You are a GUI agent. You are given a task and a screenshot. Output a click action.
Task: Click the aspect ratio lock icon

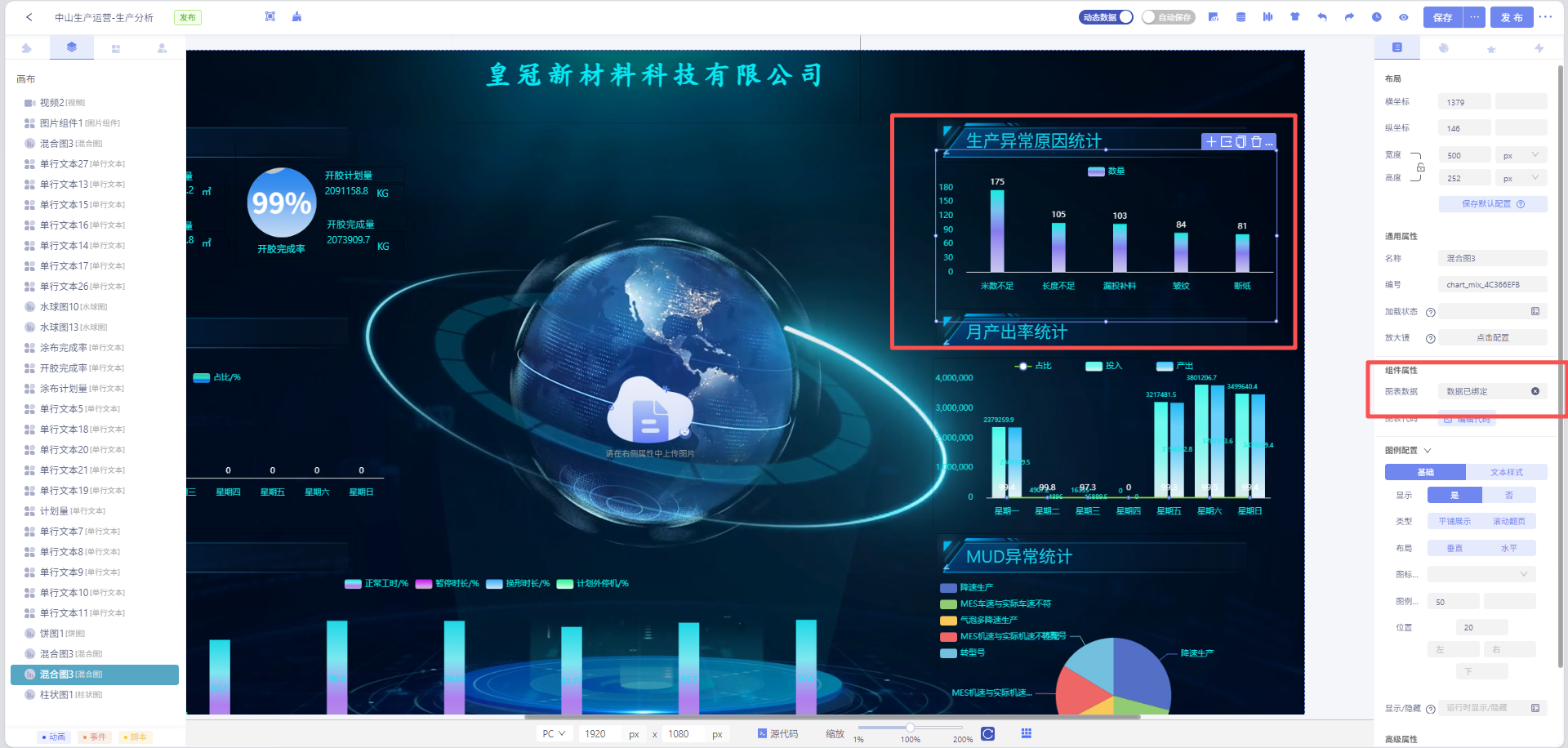pos(1421,167)
